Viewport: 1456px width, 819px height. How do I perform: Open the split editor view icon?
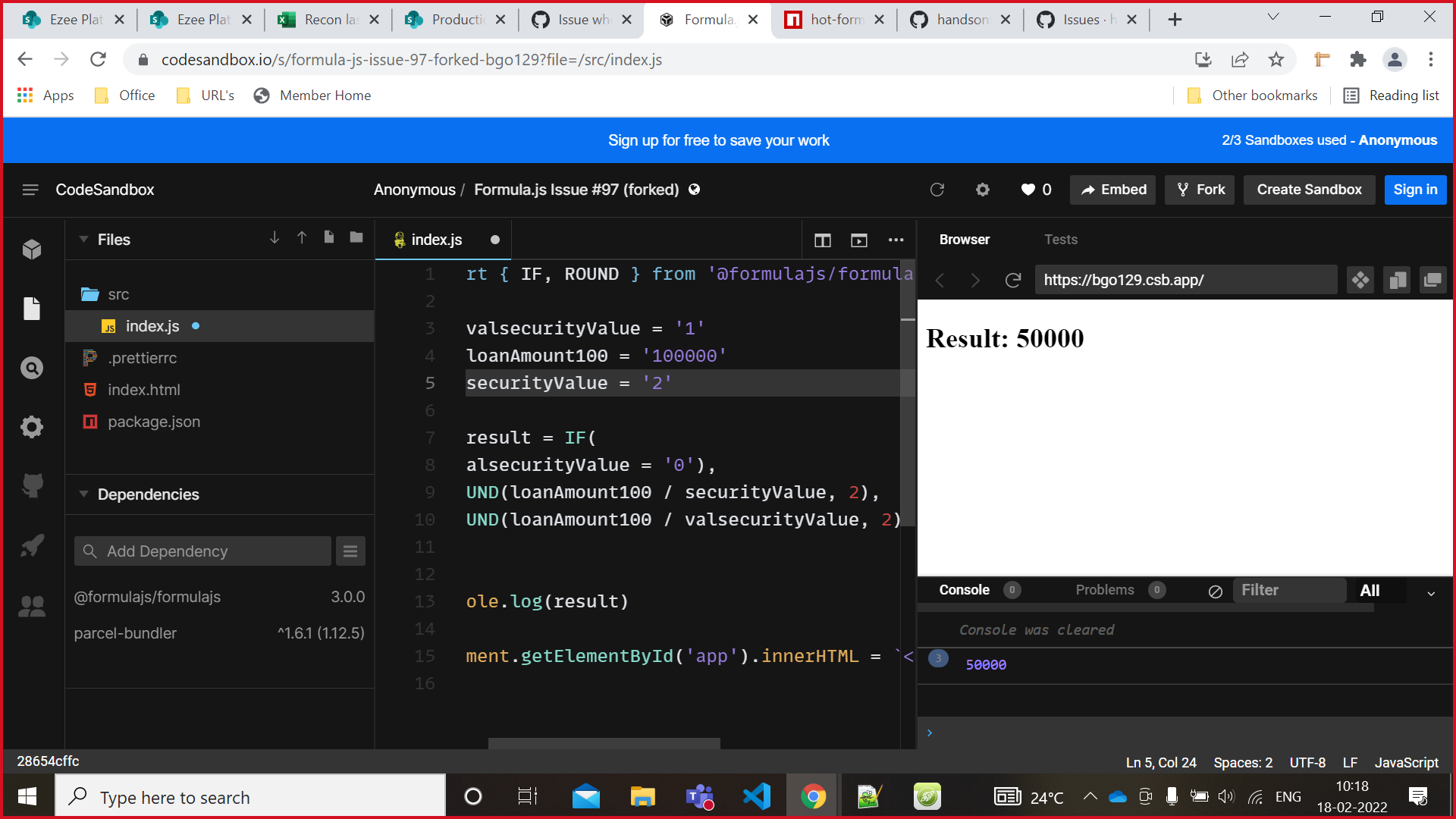822,240
